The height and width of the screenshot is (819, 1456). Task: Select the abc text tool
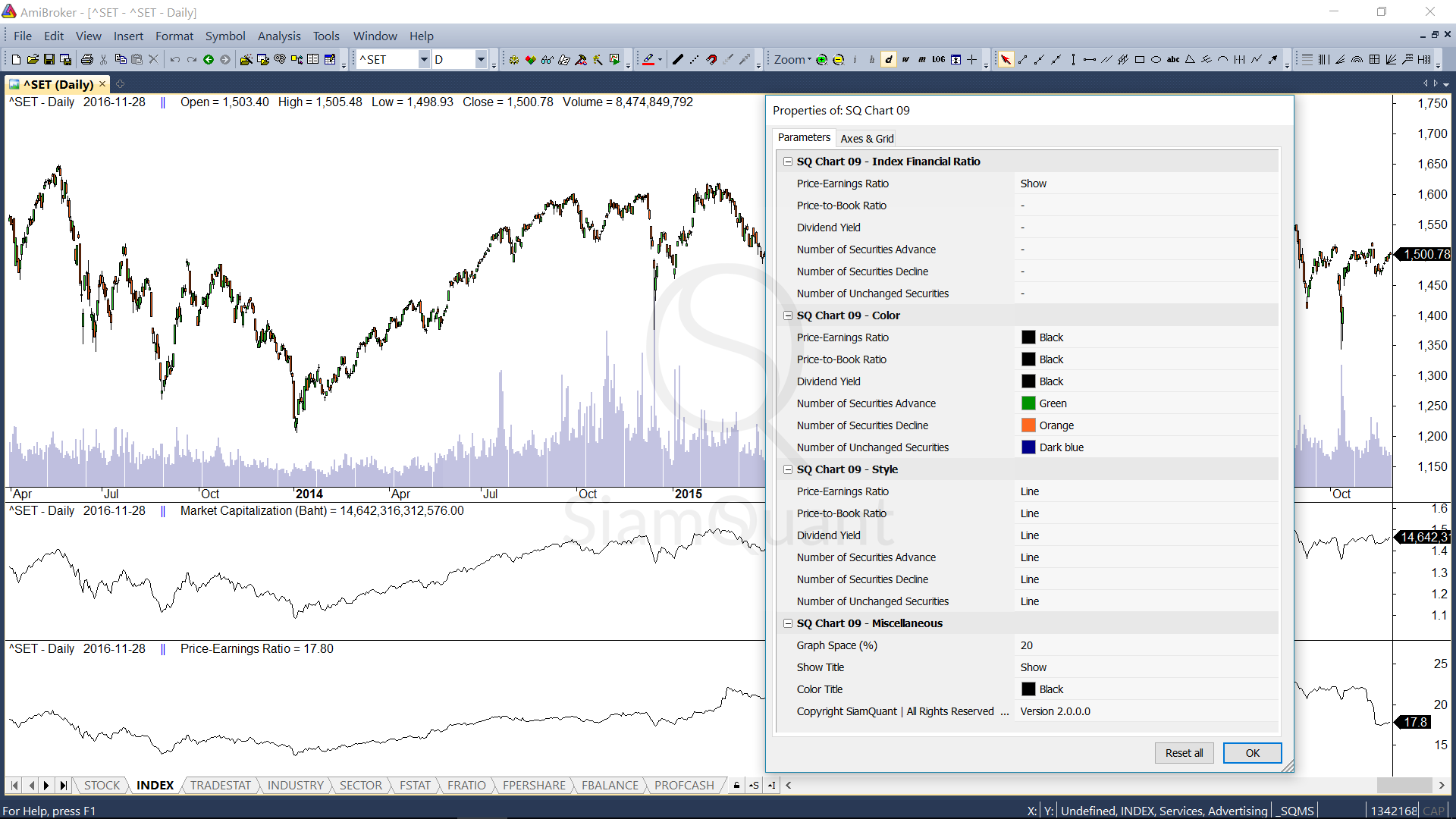(x=1172, y=59)
